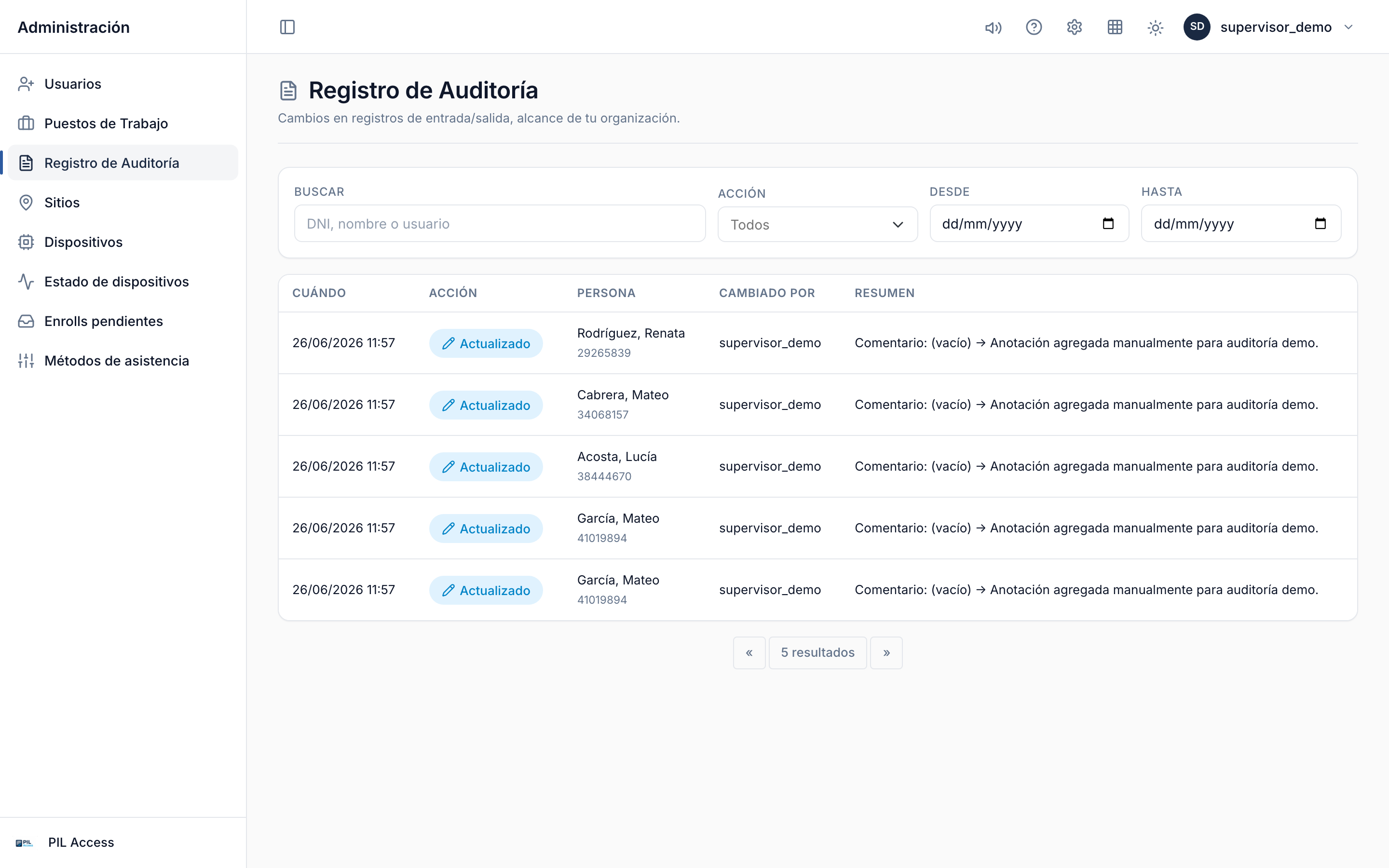Click the Administración sidebar heading
The image size is (1389, 868).
(x=73, y=27)
